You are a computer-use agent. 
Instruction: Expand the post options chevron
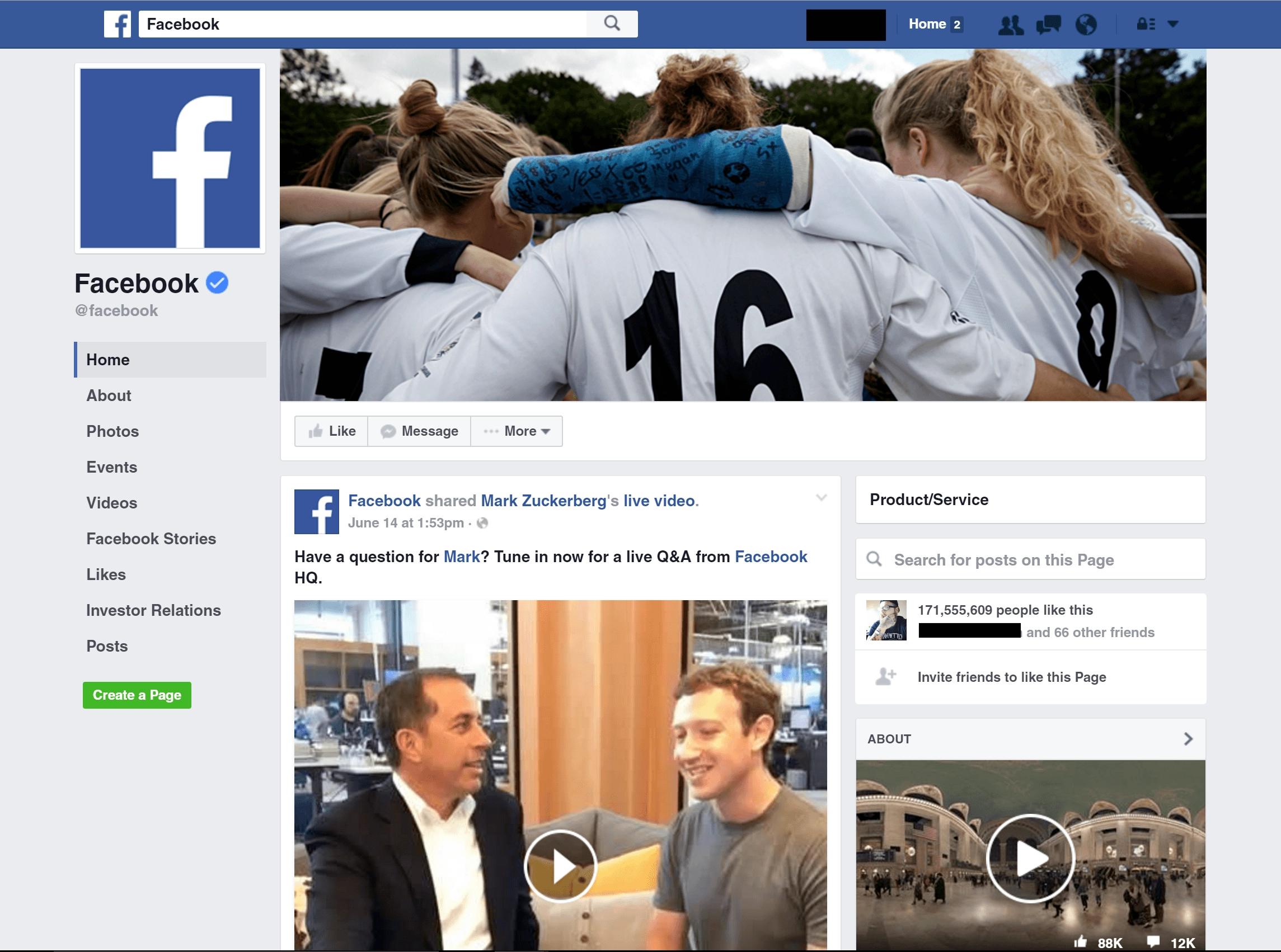[822, 497]
